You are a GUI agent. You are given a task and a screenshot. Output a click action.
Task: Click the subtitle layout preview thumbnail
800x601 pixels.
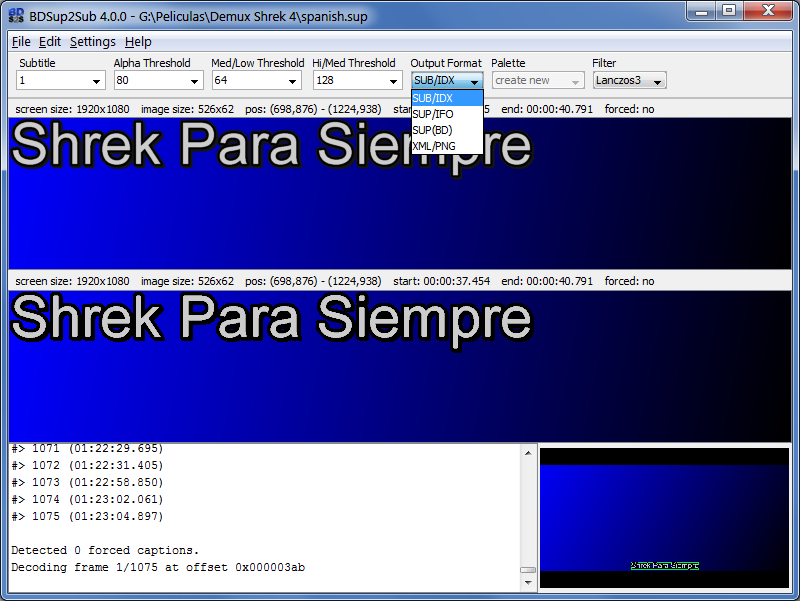pyautogui.click(x=664, y=518)
